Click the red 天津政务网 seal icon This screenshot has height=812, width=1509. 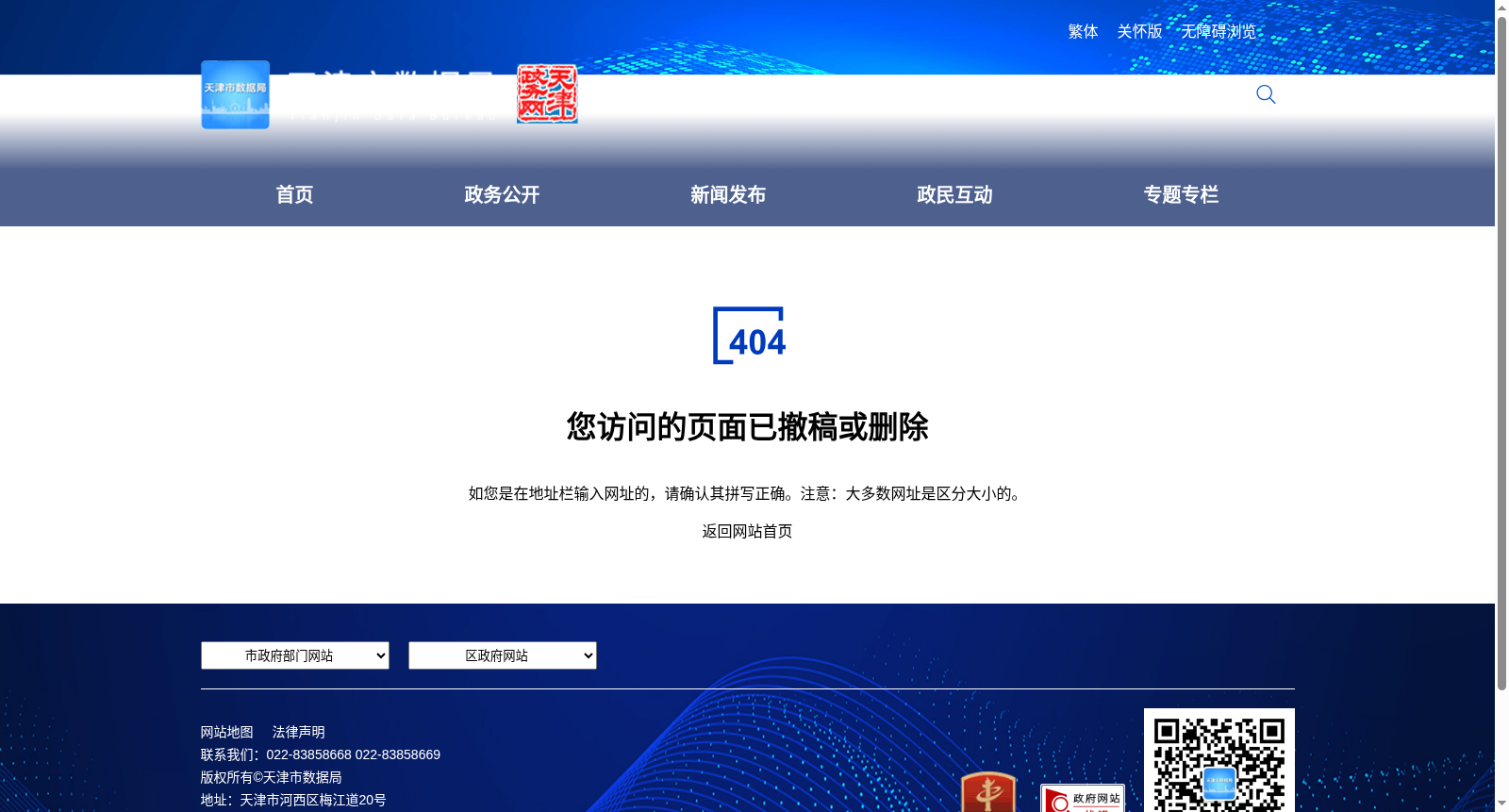point(547,93)
